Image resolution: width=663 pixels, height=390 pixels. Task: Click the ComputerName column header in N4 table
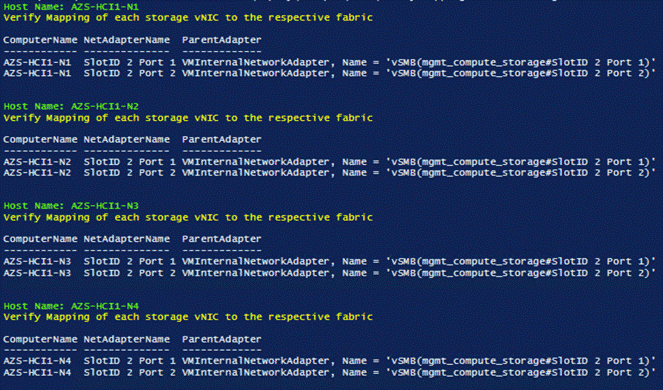click(40, 339)
